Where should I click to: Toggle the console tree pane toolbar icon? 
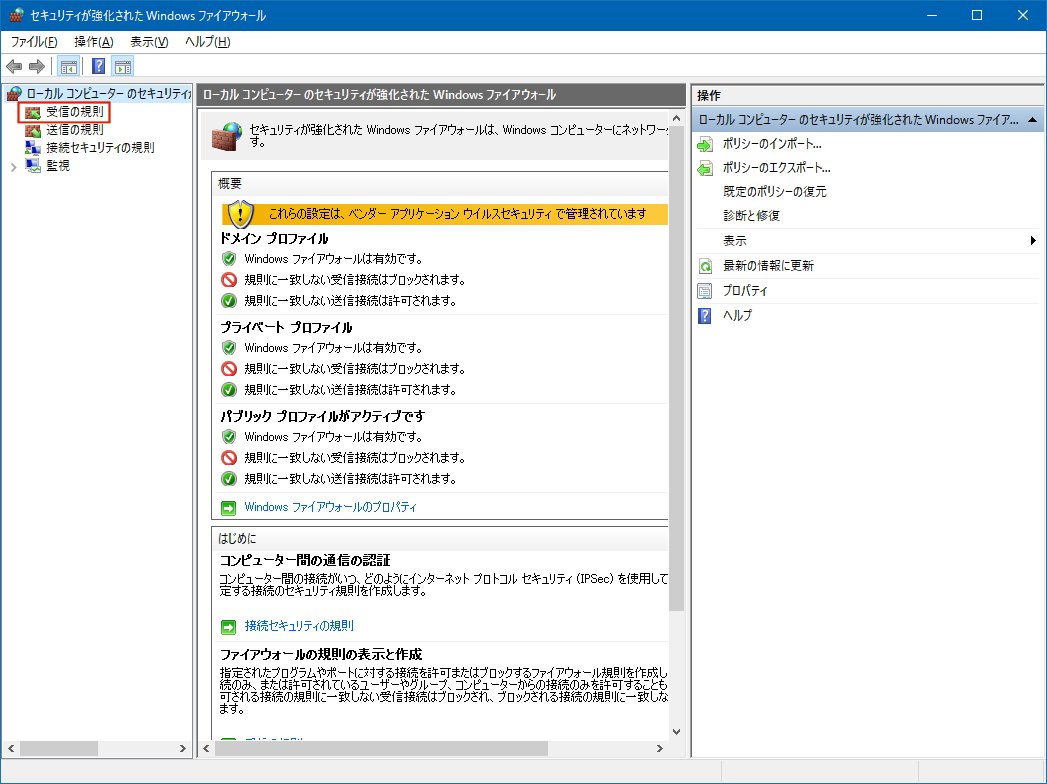click(68, 66)
